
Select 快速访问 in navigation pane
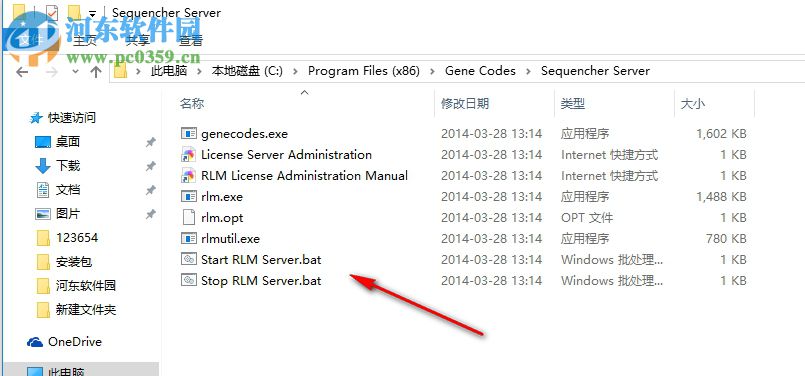72,118
